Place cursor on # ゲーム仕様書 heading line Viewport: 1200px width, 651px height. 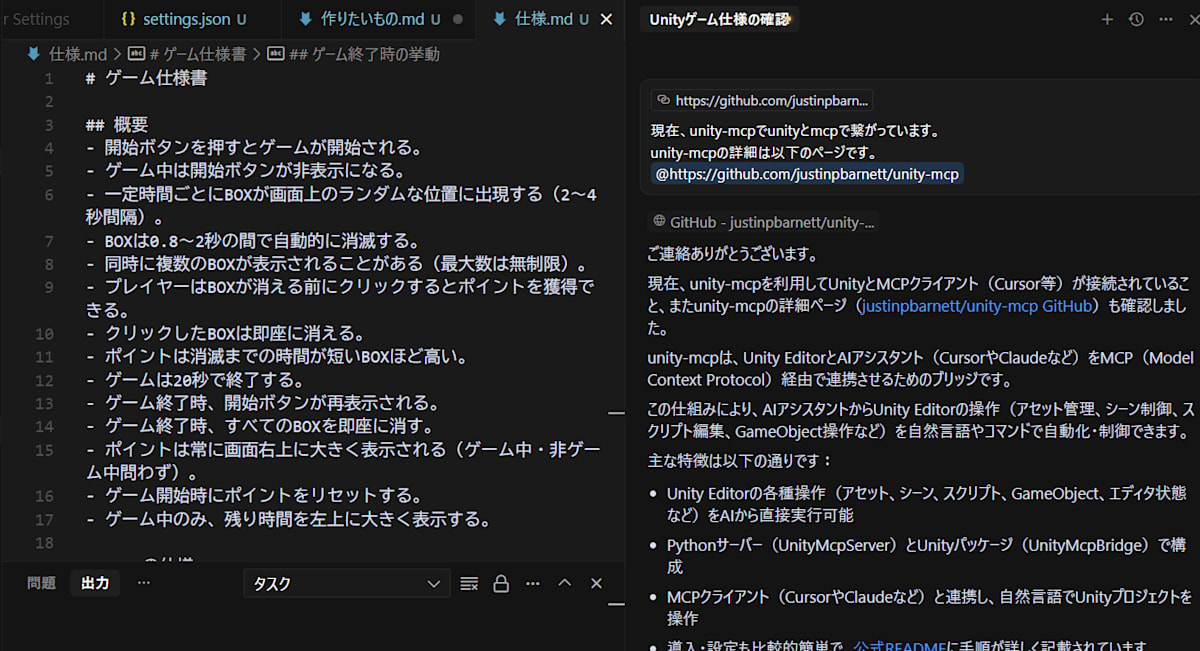147,78
